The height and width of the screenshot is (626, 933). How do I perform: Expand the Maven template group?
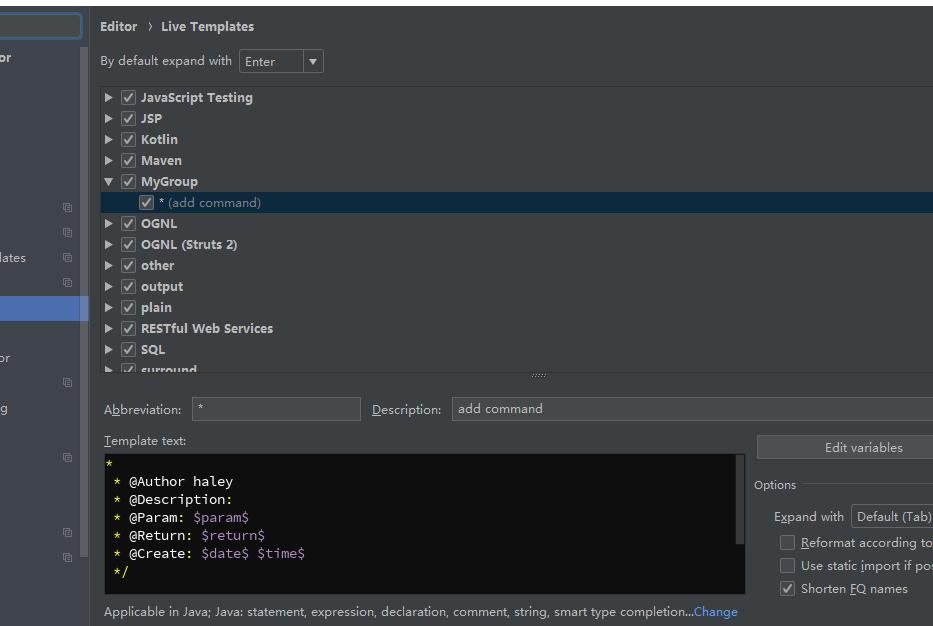click(x=108, y=161)
